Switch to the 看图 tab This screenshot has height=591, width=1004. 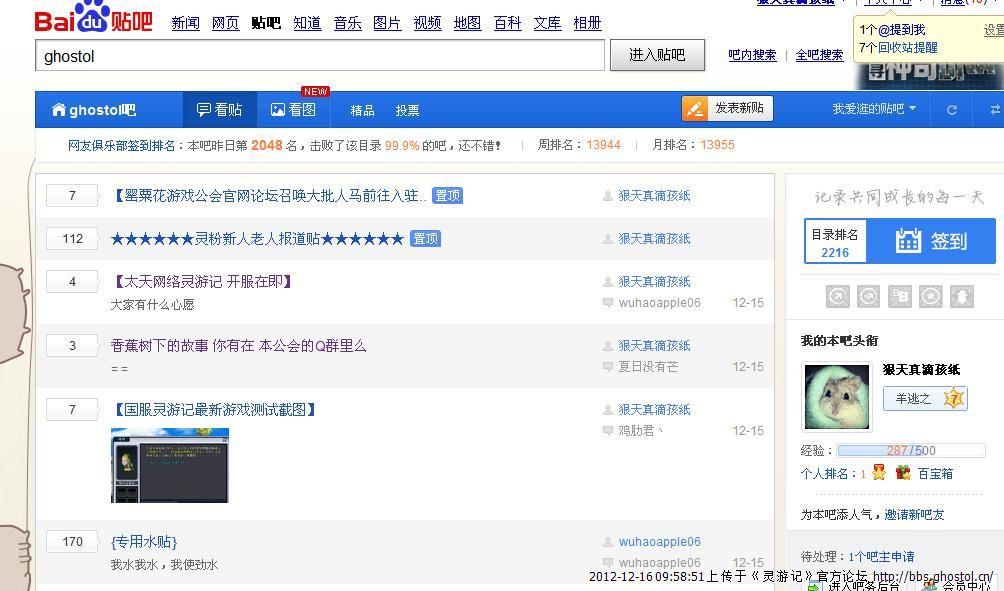[293, 110]
